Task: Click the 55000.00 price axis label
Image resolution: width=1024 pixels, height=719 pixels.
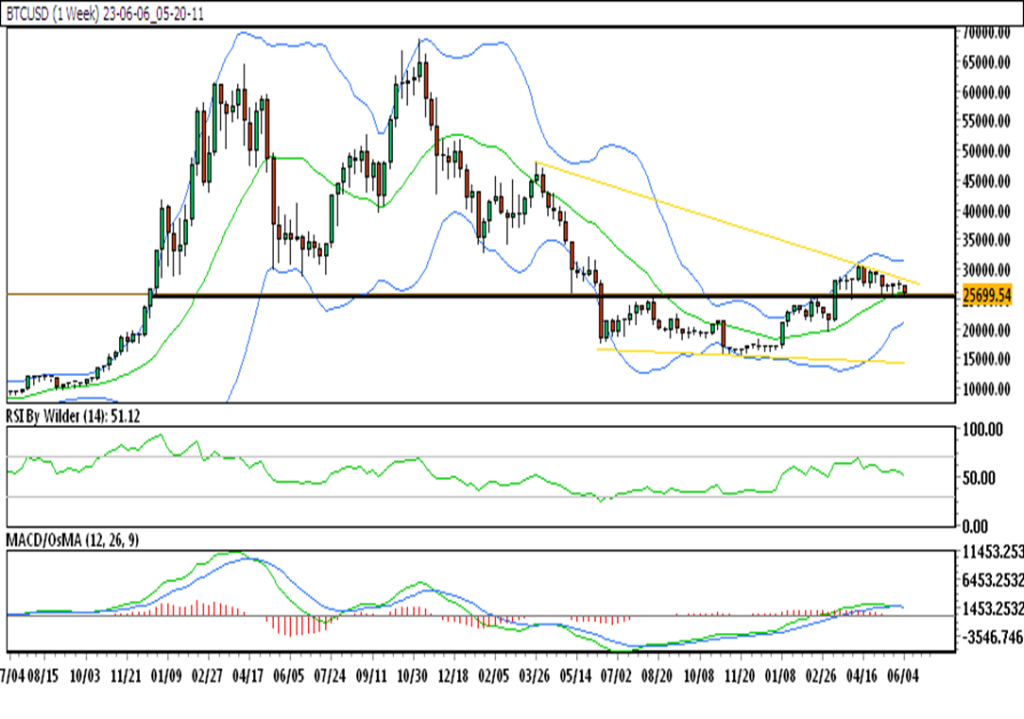Action: point(986,121)
